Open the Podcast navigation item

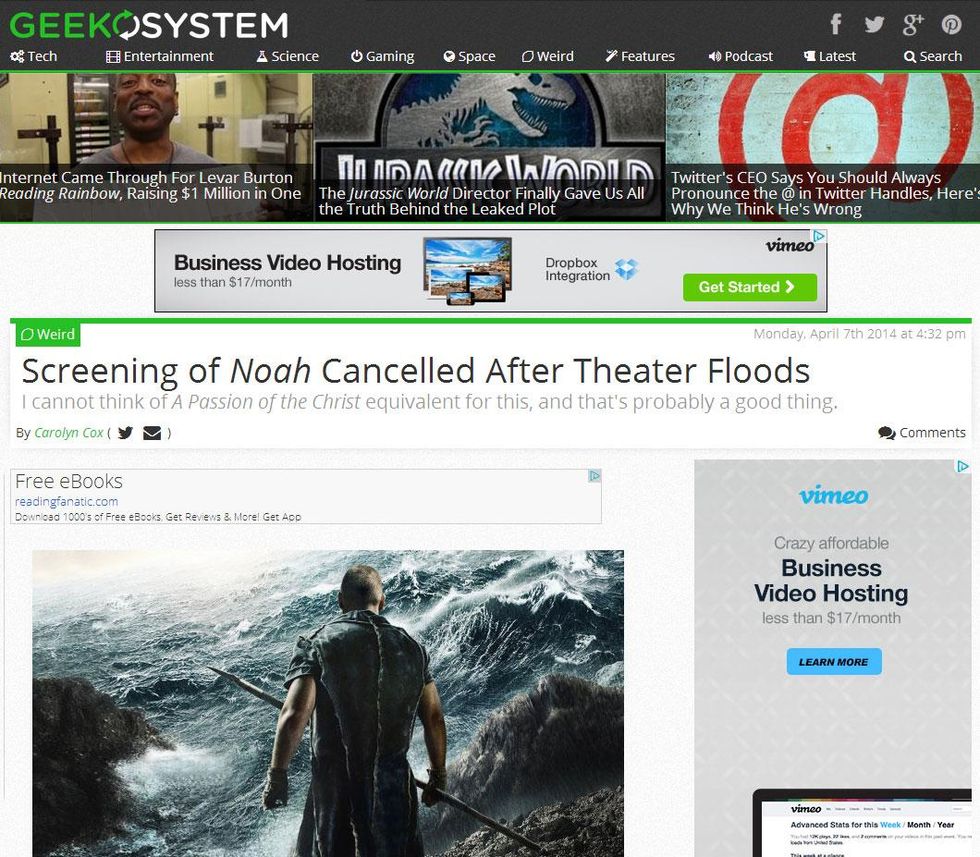click(x=741, y=56)
